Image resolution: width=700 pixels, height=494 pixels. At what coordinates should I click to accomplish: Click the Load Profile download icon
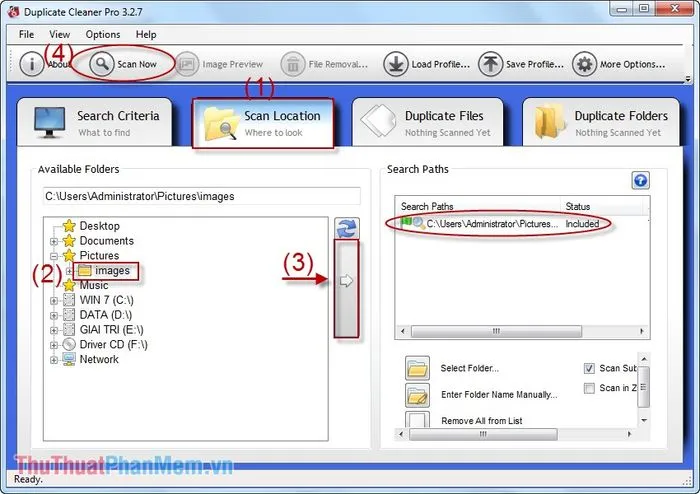click(x=395, y=64)
